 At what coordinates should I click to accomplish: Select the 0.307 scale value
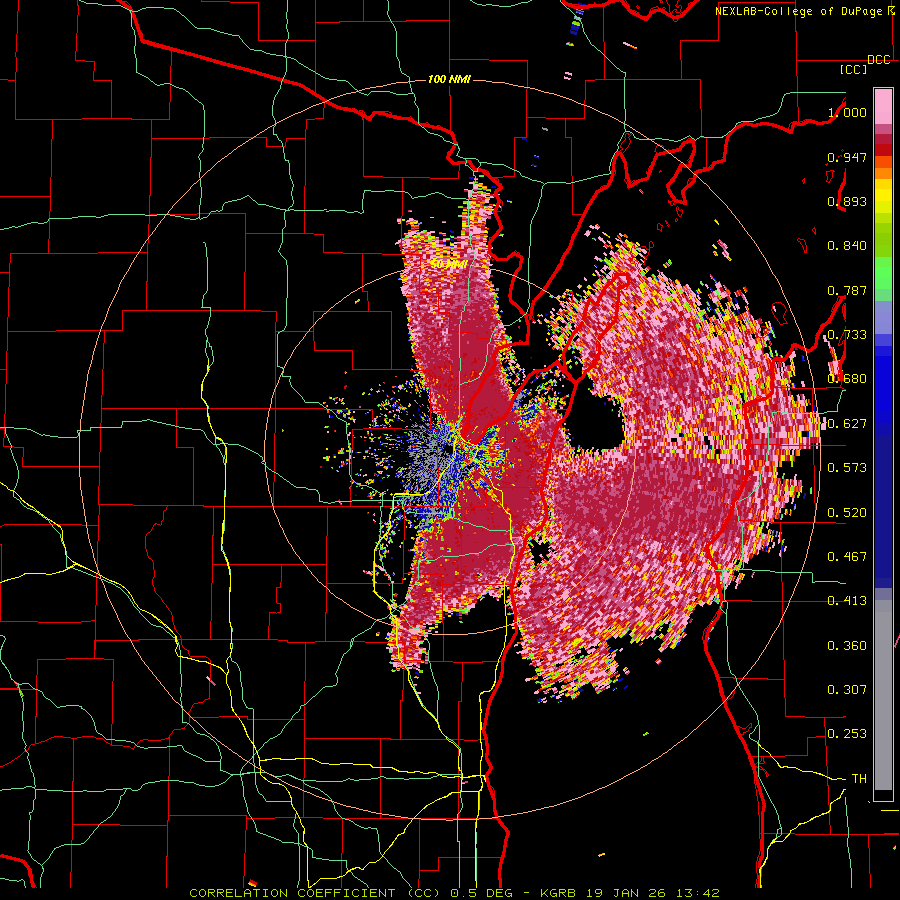click(847, 689)
